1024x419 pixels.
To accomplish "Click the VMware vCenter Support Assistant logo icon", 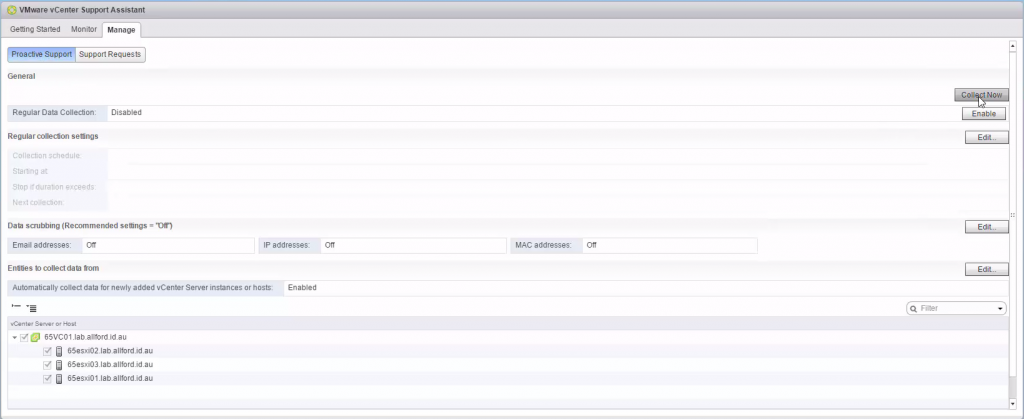I will (x=12, y=10).
